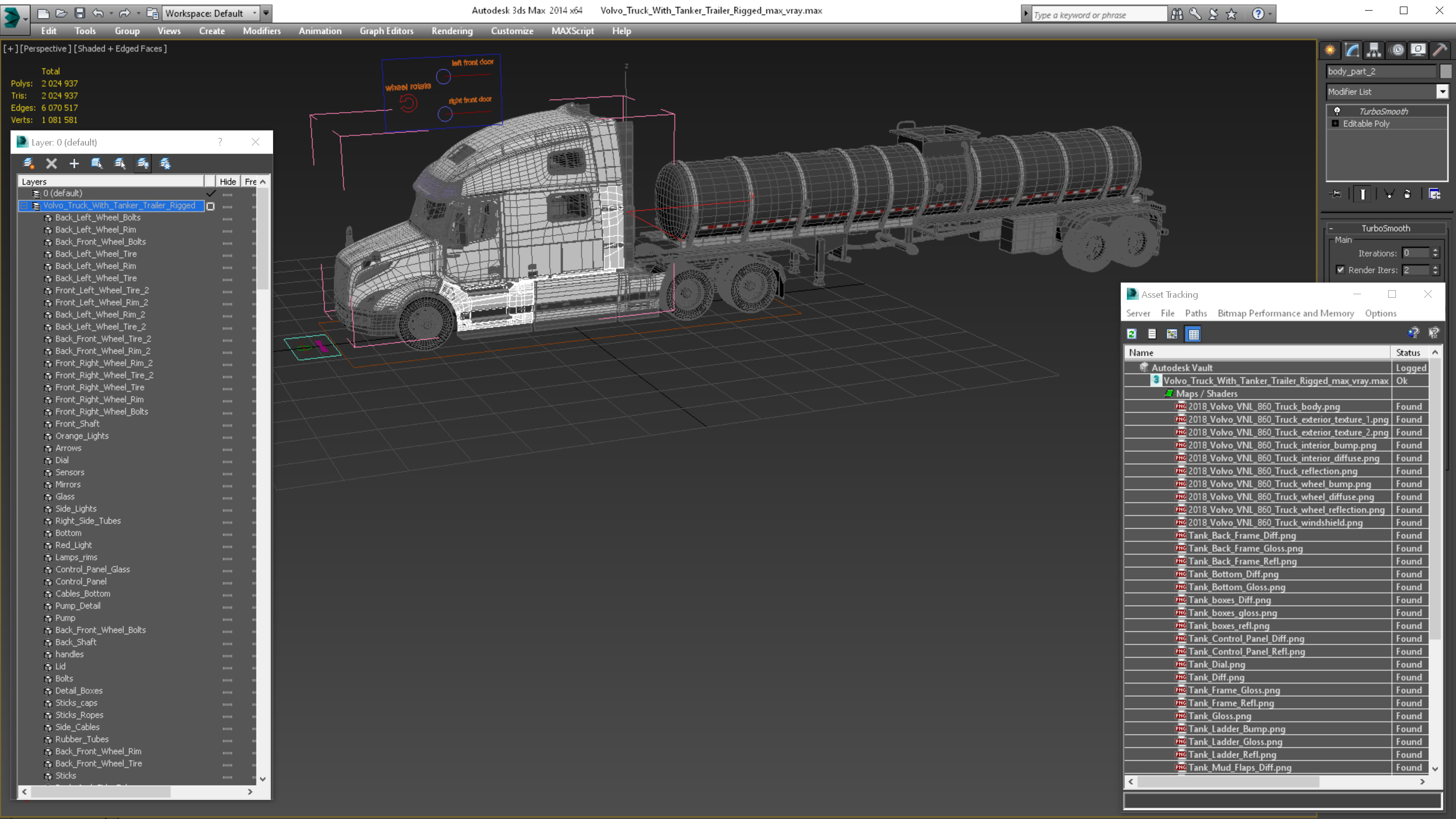1456x819 pixels.
Task: Click the key Subscription Center icon
Action: pyautogui.click(x=1195, y=14)
